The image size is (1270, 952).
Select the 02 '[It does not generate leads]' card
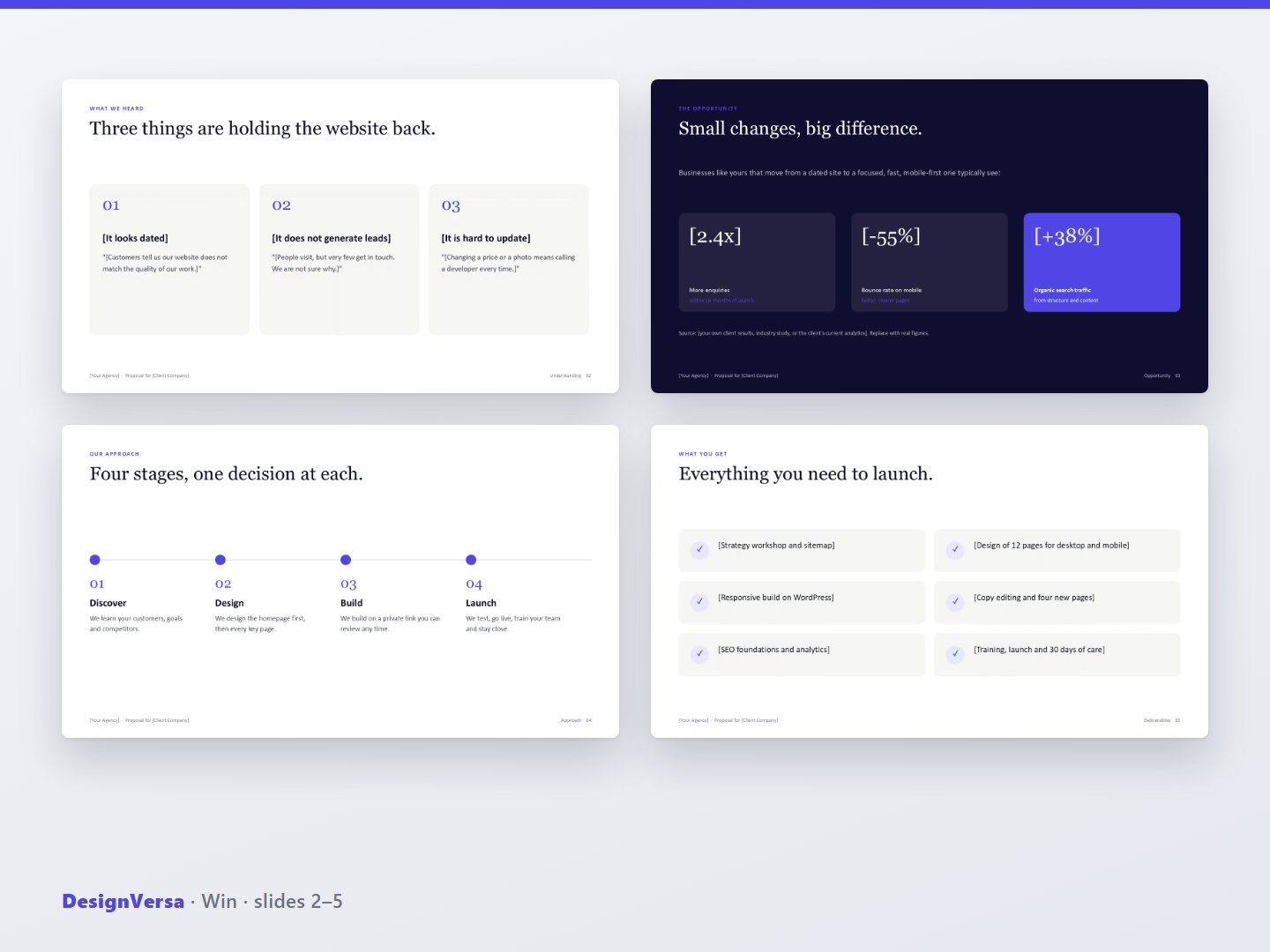339,259
